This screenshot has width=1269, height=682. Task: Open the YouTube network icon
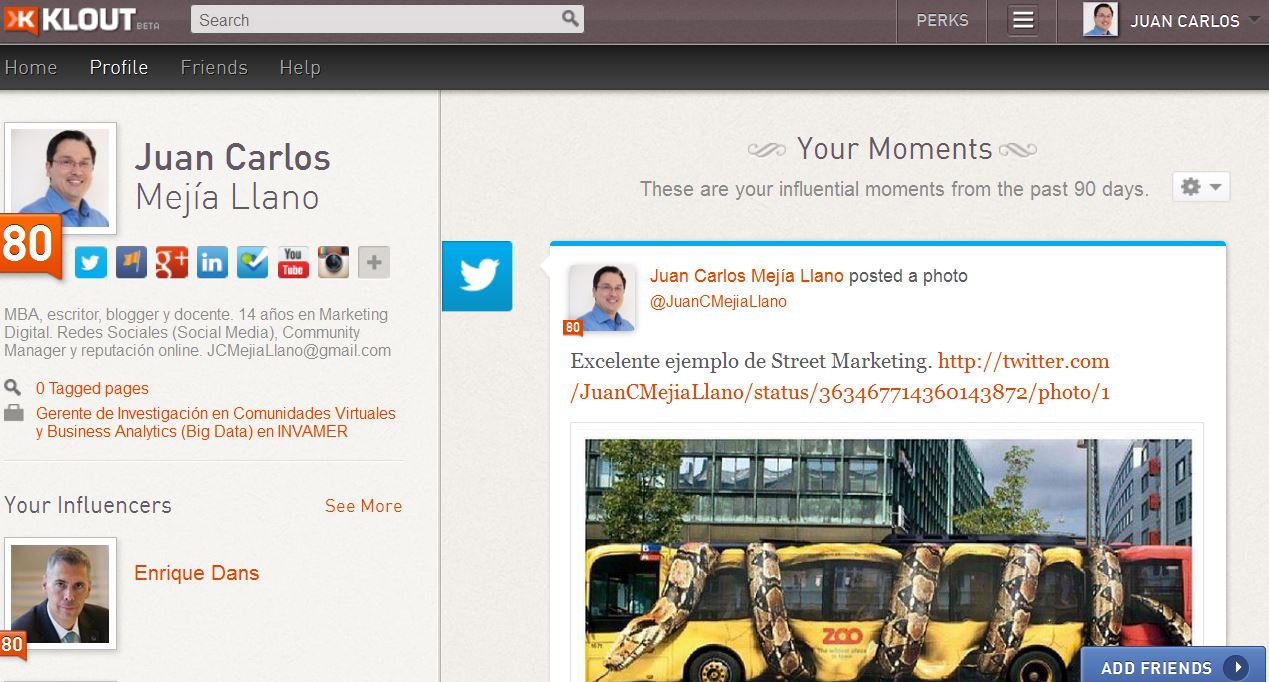tap(293, 263)
